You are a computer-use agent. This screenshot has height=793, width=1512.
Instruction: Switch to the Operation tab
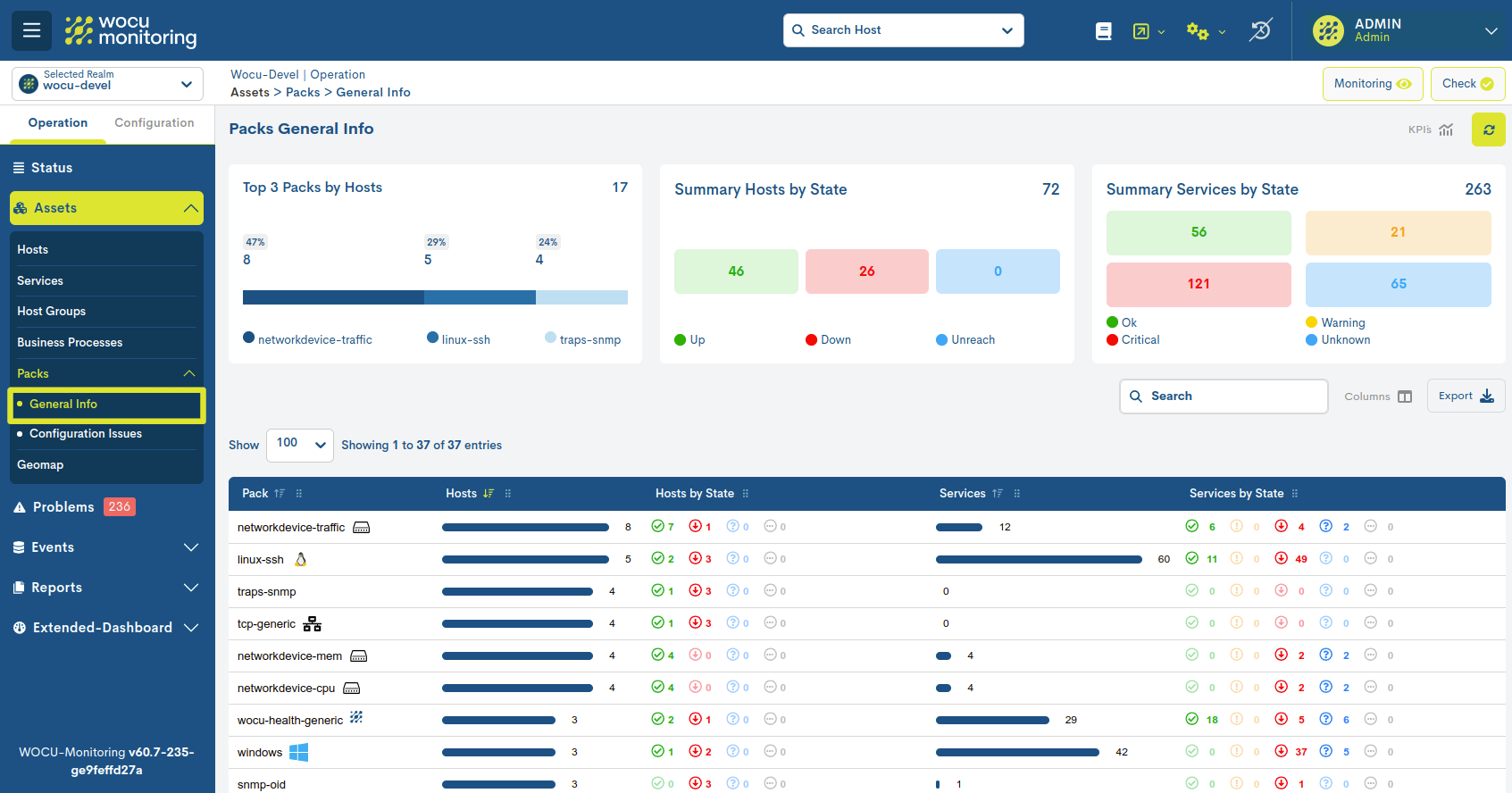[58, 123]
